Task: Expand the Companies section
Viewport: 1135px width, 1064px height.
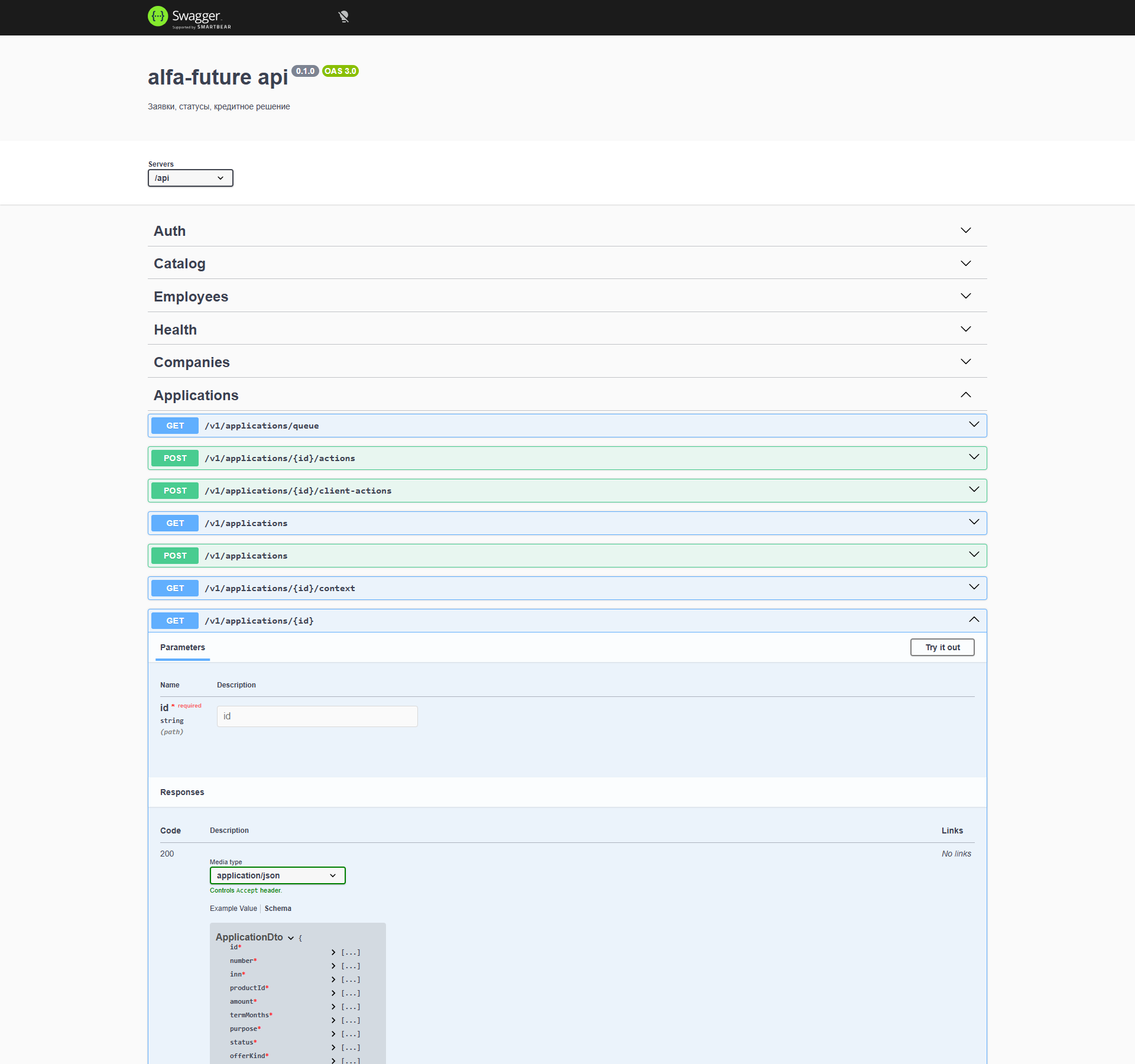Action: [965, 362]
